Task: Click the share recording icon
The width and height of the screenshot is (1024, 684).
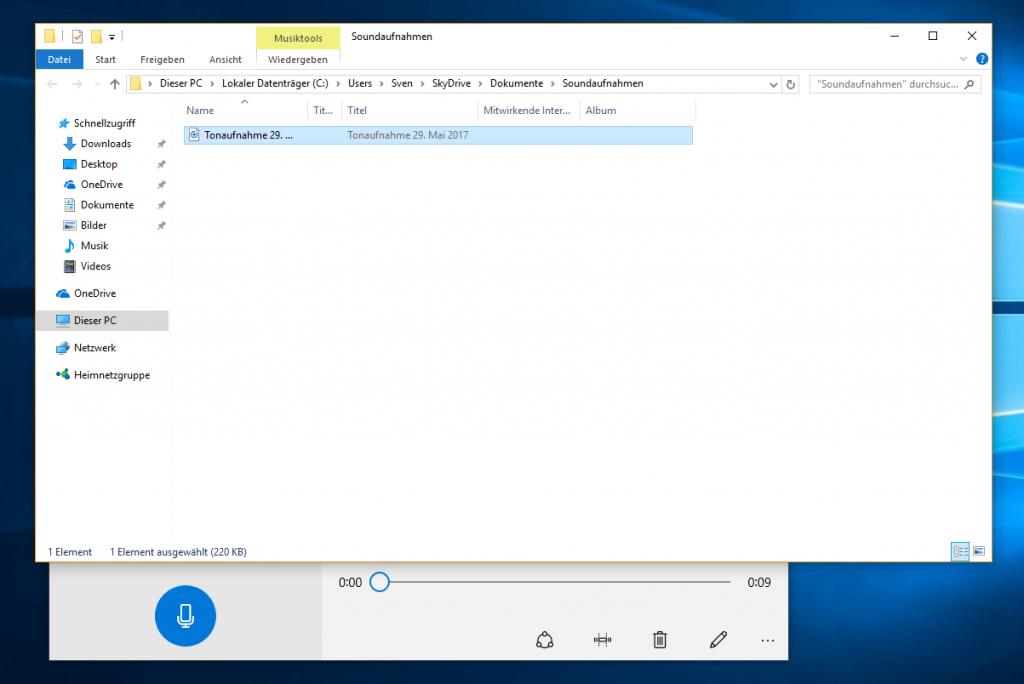Action: pos(545,640)
